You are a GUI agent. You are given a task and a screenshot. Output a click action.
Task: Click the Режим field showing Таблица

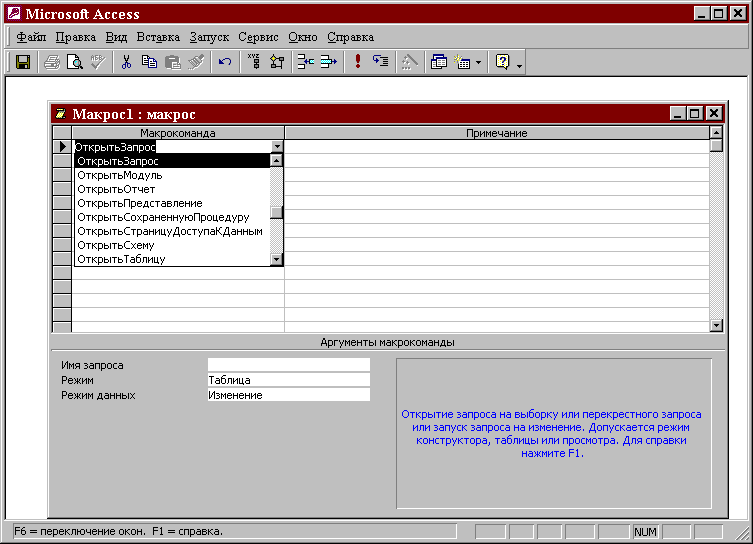point(289,380)
